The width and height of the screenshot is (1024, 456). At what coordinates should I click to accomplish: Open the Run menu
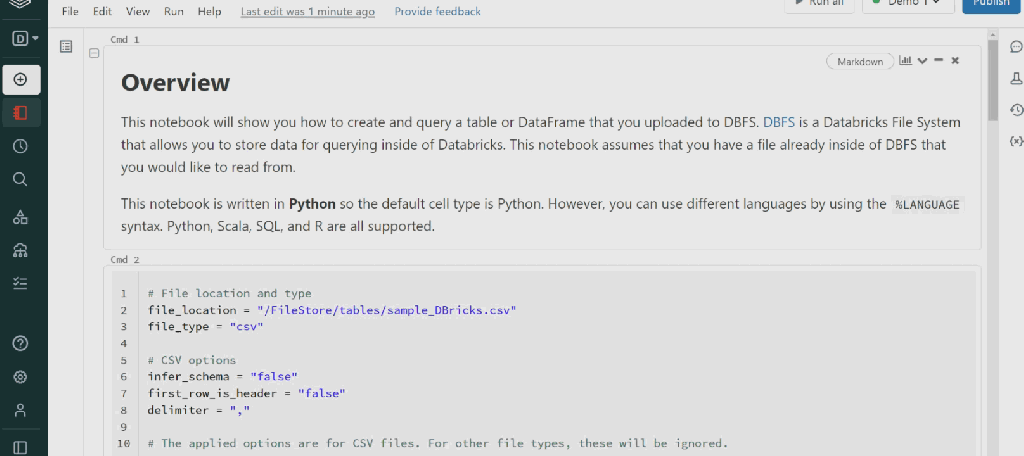click(x=173, y=12)
